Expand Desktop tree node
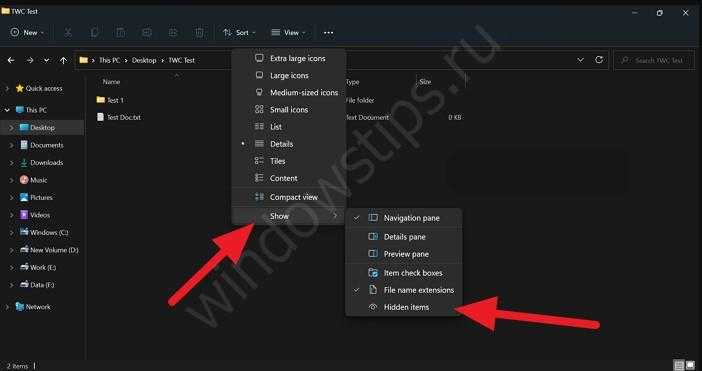This screenshot has height=371, width=702. 11,128
